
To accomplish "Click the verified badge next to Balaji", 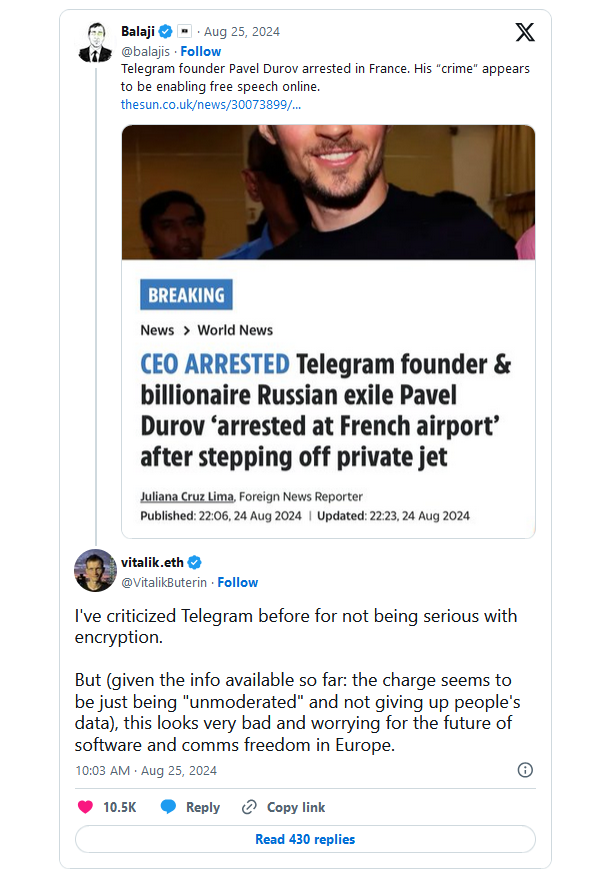I will coord(166,32).
